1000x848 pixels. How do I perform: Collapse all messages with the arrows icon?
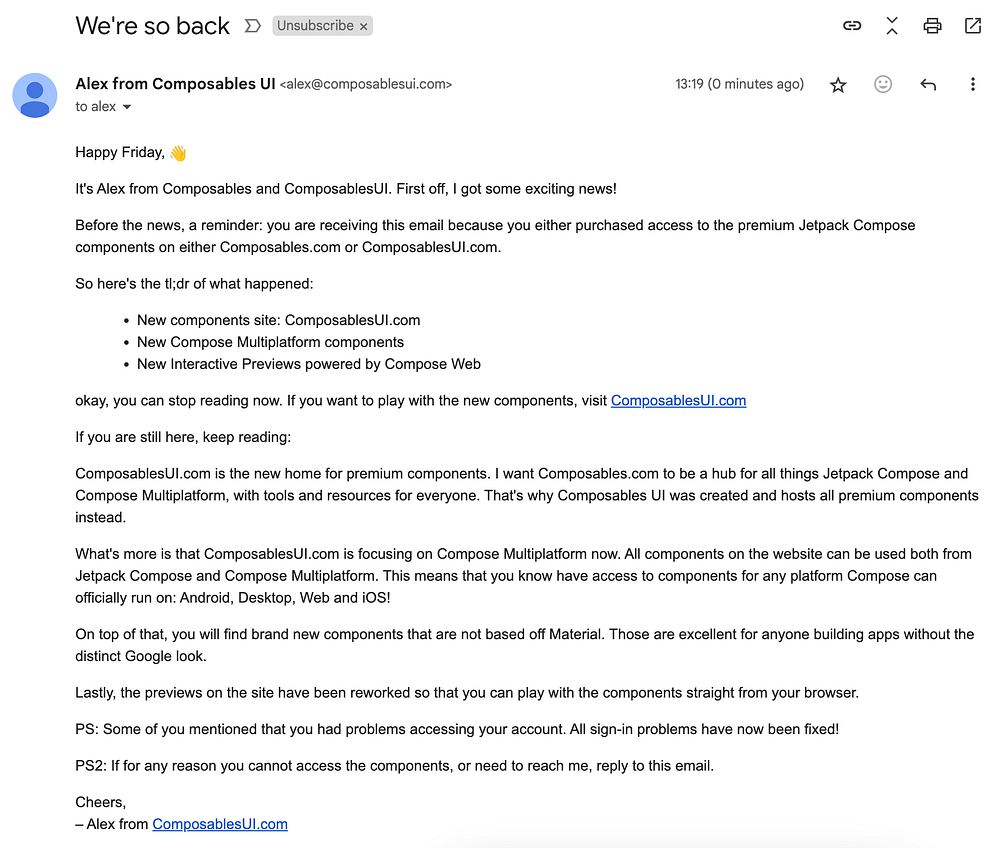(892, 26)
